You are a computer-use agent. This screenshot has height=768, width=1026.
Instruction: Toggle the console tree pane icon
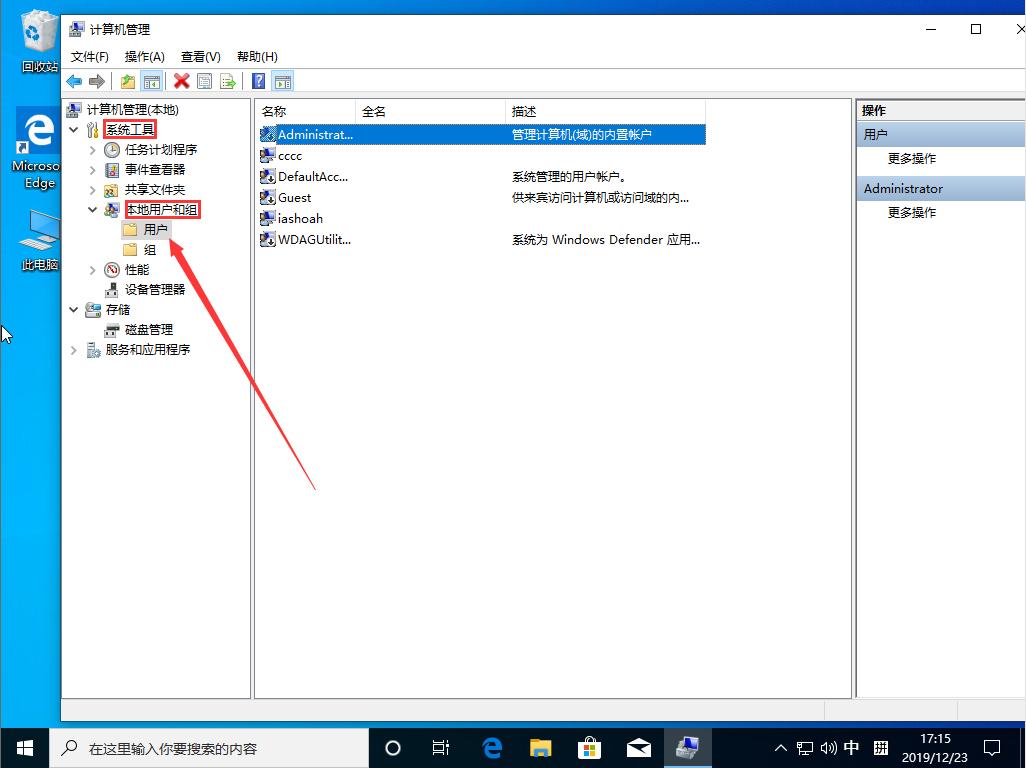(x=151, y=80)
